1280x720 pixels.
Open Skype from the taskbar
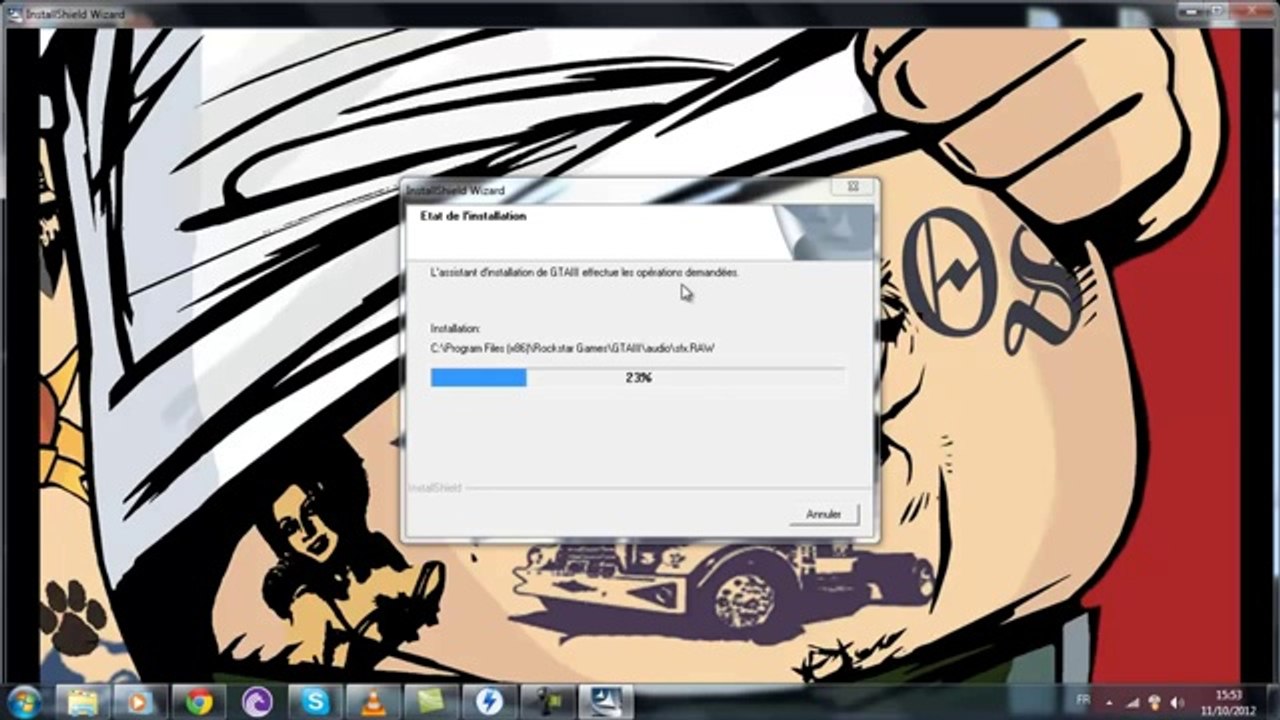(x=315, y=702)
